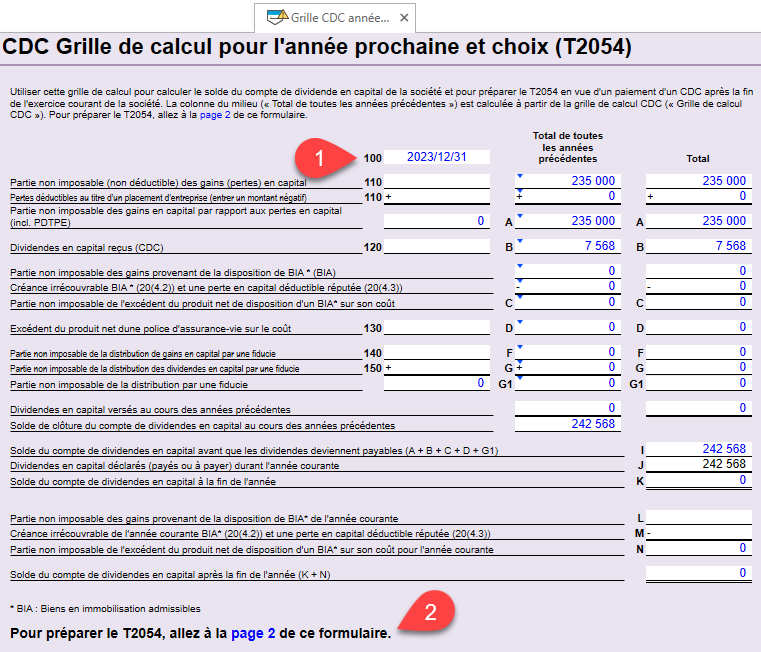The height and width of the screenshot is (652, 761).
Task: Click the top Total column 235 000 for gains en capital
Action: (x=699, y=181)
